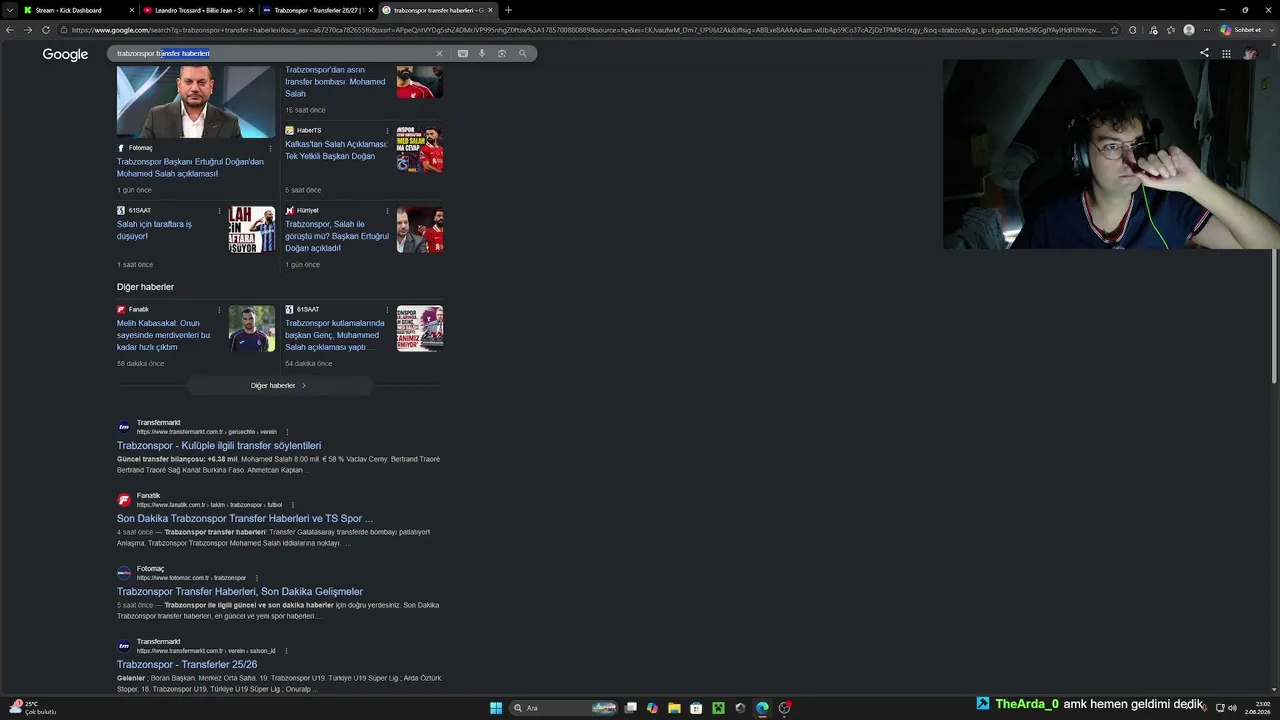Open the browser settings three-dot menu

pyautogui.click(x=1207, y=30)
